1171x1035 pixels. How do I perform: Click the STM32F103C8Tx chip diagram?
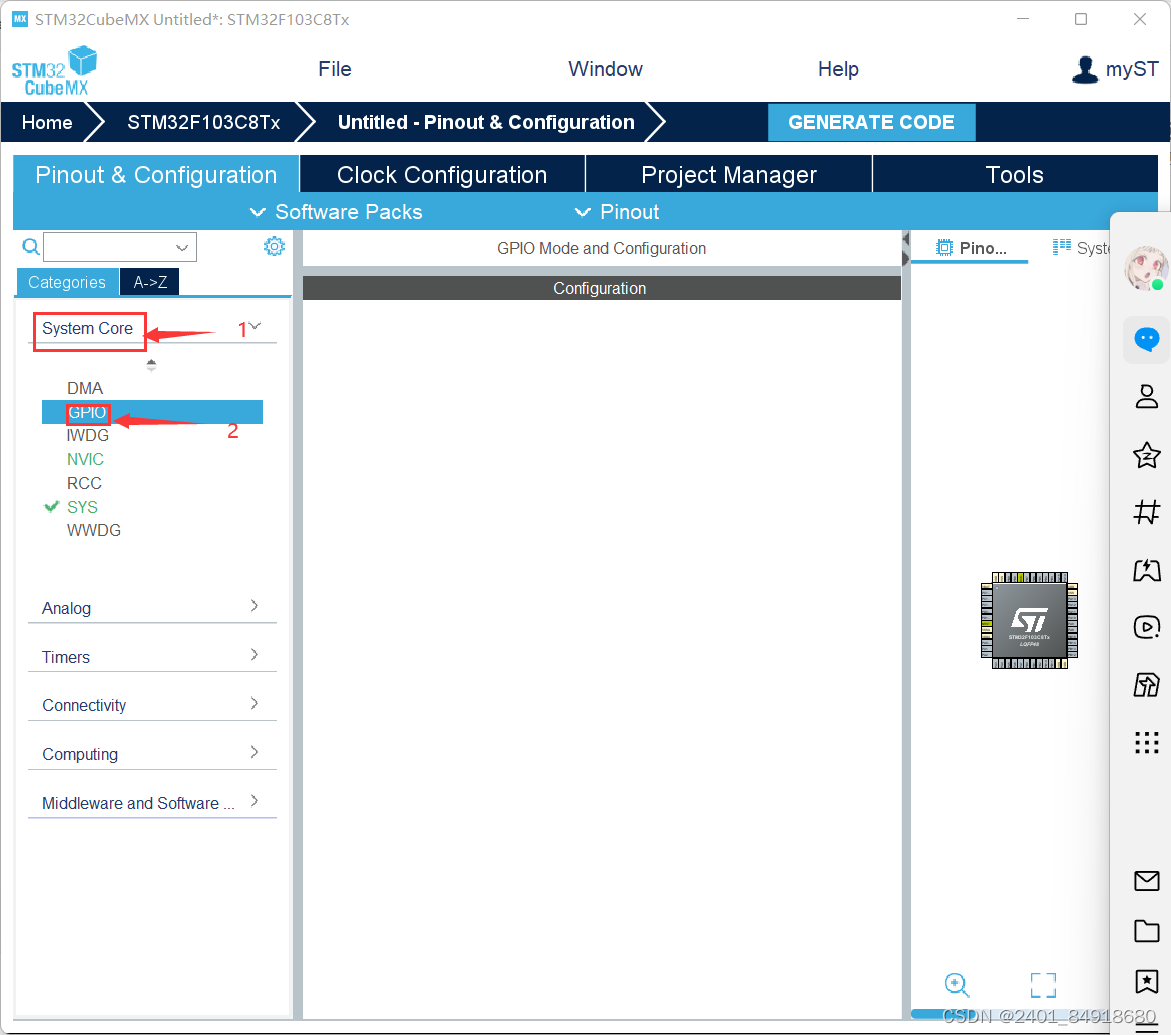coord(1029,621)
